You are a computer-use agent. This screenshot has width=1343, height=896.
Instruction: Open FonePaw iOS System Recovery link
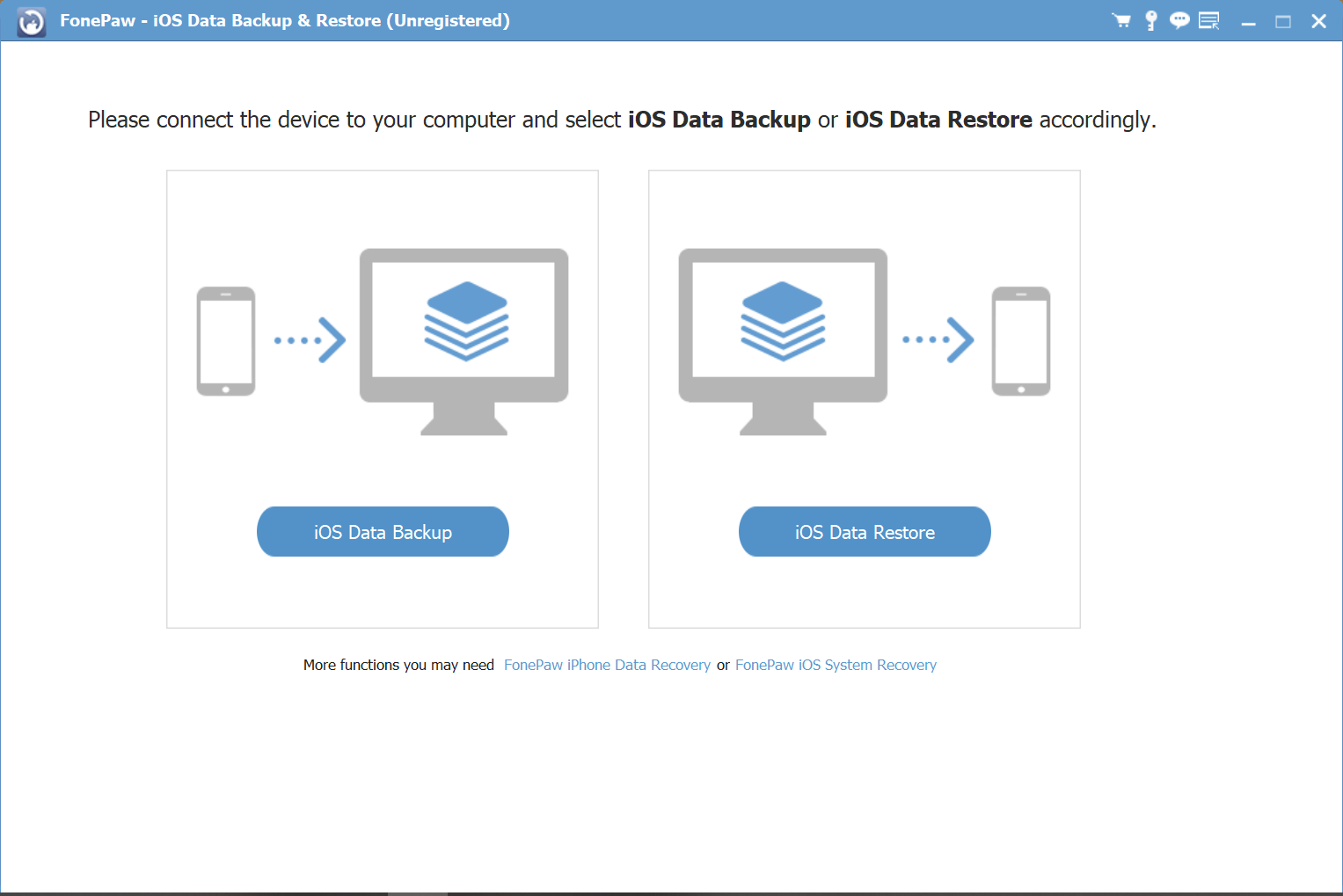coord(836,665)
